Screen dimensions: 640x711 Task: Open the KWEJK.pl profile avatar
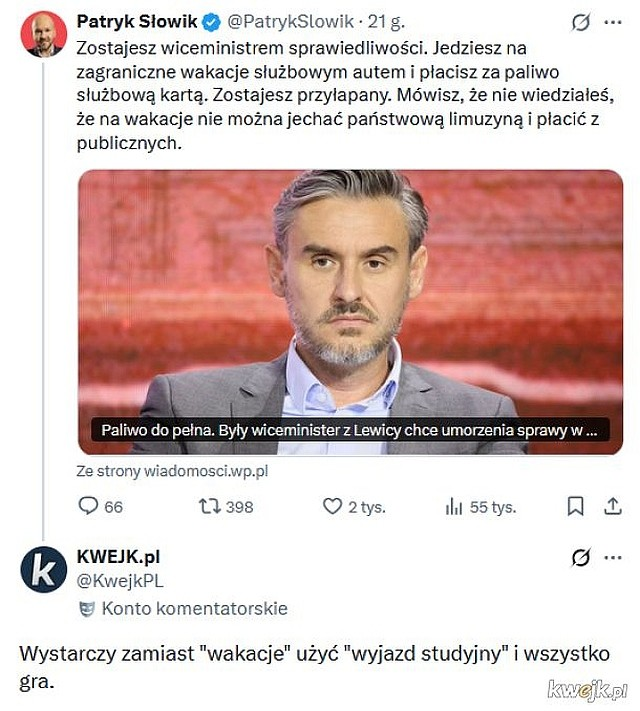click(43, 570)
